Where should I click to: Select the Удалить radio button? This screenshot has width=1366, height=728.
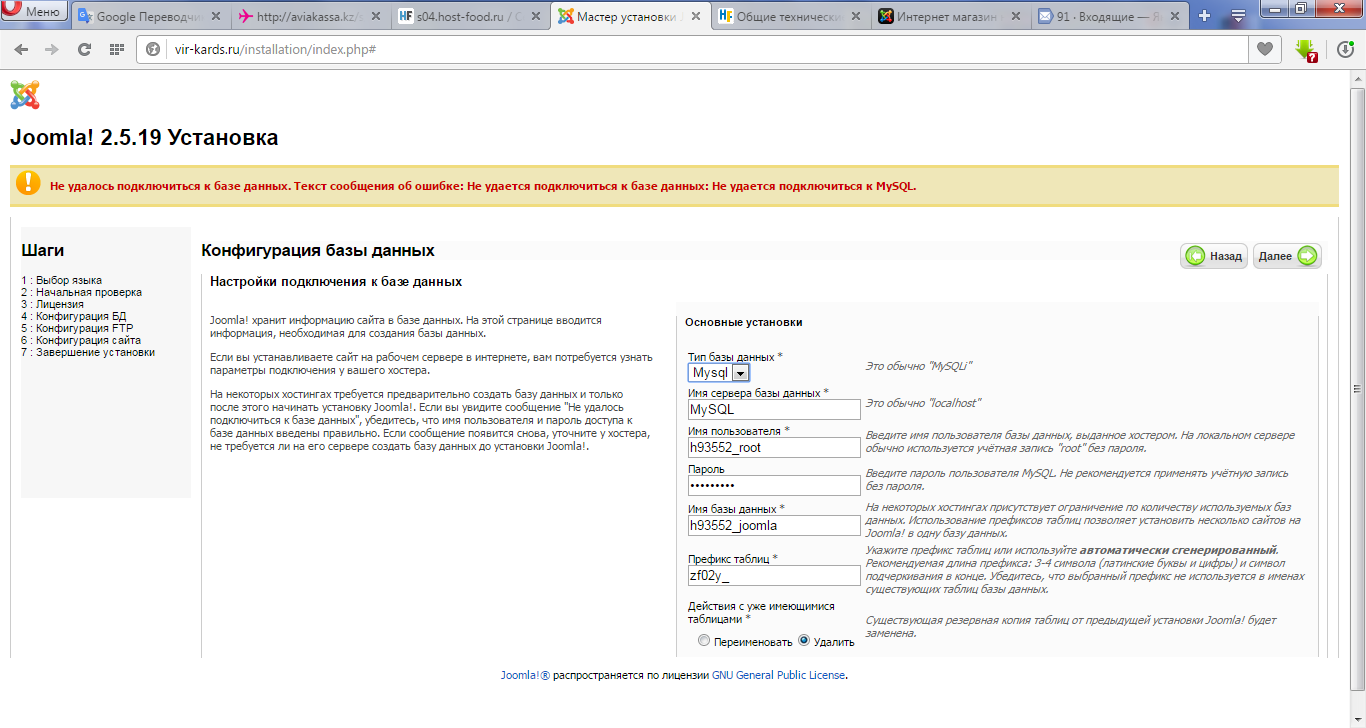click(x=804, y=641)
